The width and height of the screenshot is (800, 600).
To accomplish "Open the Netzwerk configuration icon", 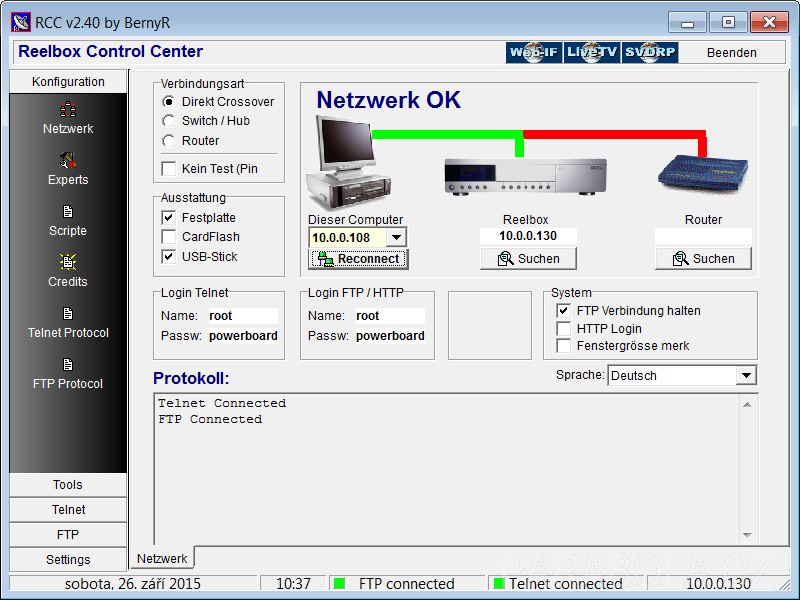I will (x=68, y=109).
